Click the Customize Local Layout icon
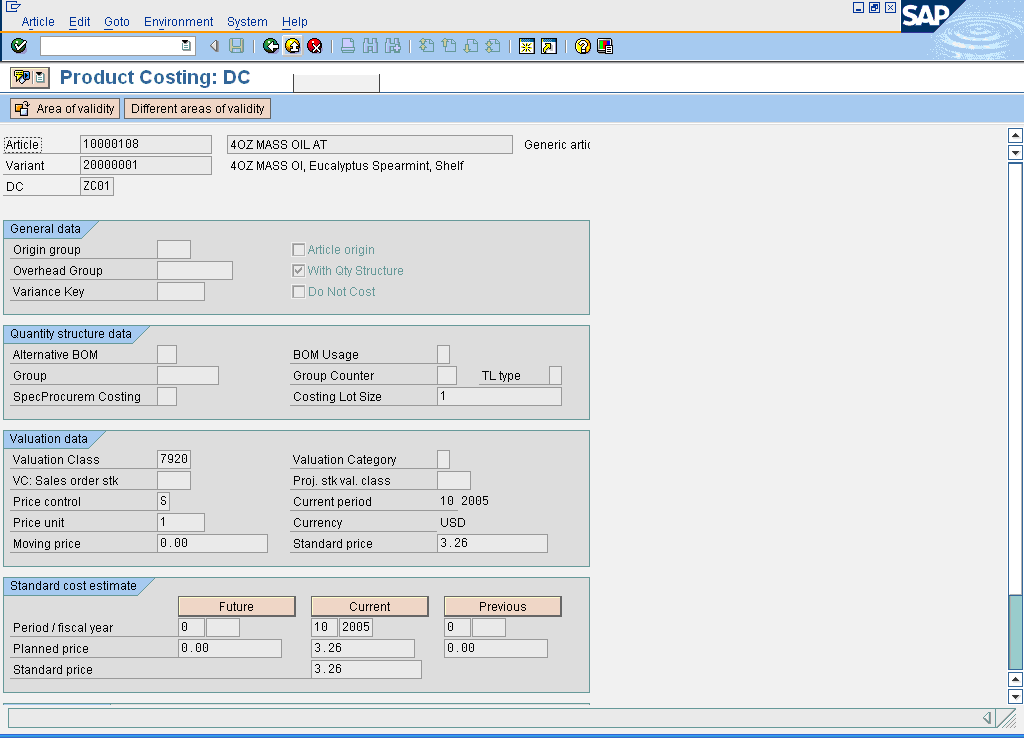 (x=605, y=46)
